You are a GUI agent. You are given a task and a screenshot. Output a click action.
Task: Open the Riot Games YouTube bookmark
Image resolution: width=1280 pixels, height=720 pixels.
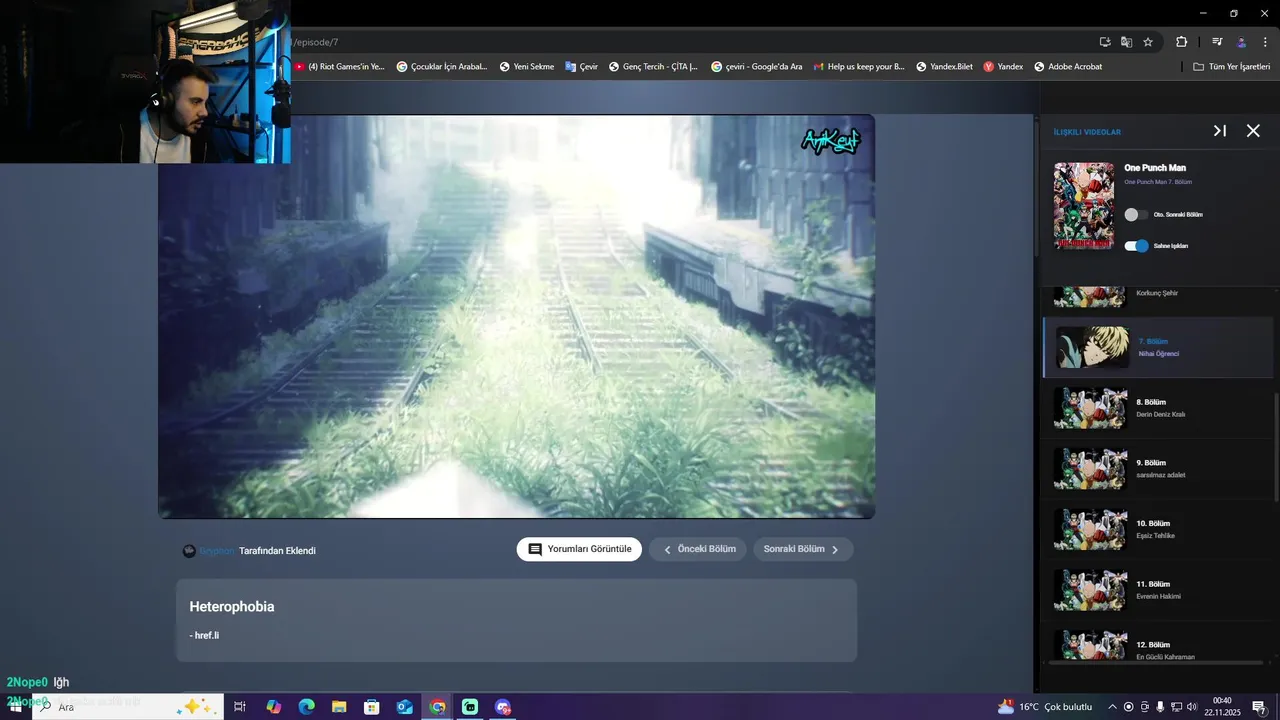click(339, 67)
